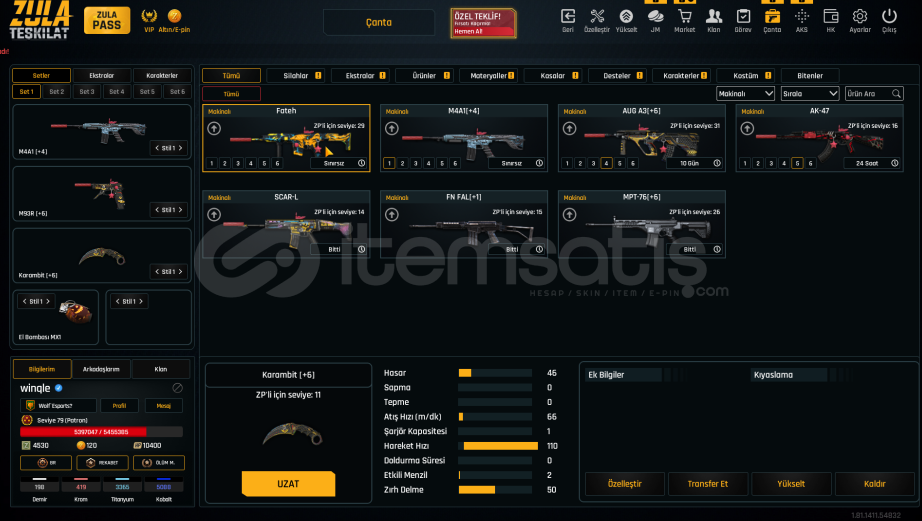Click the Kaldır button
Screen dimensions: 922x521
[x=875, y=484]
